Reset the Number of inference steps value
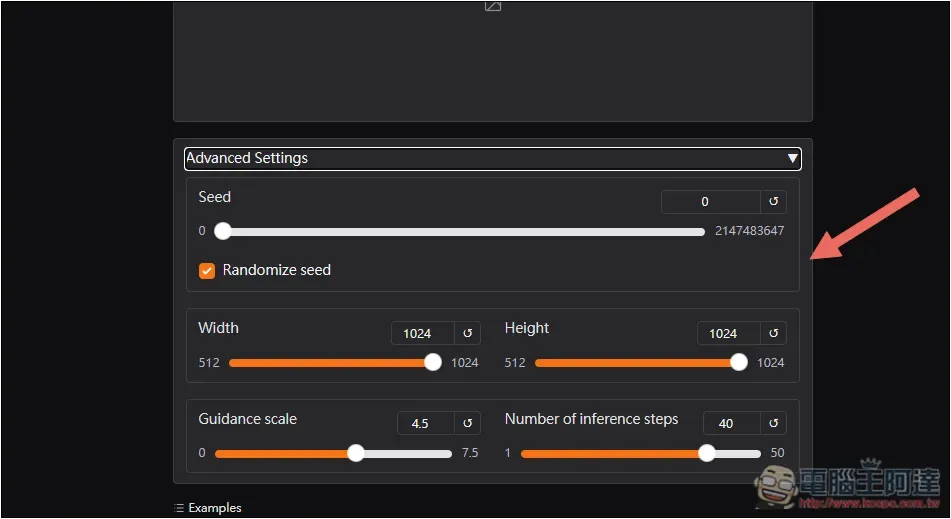Image resolution: width=951 pixels, height=519 pixels. (773, 423)
